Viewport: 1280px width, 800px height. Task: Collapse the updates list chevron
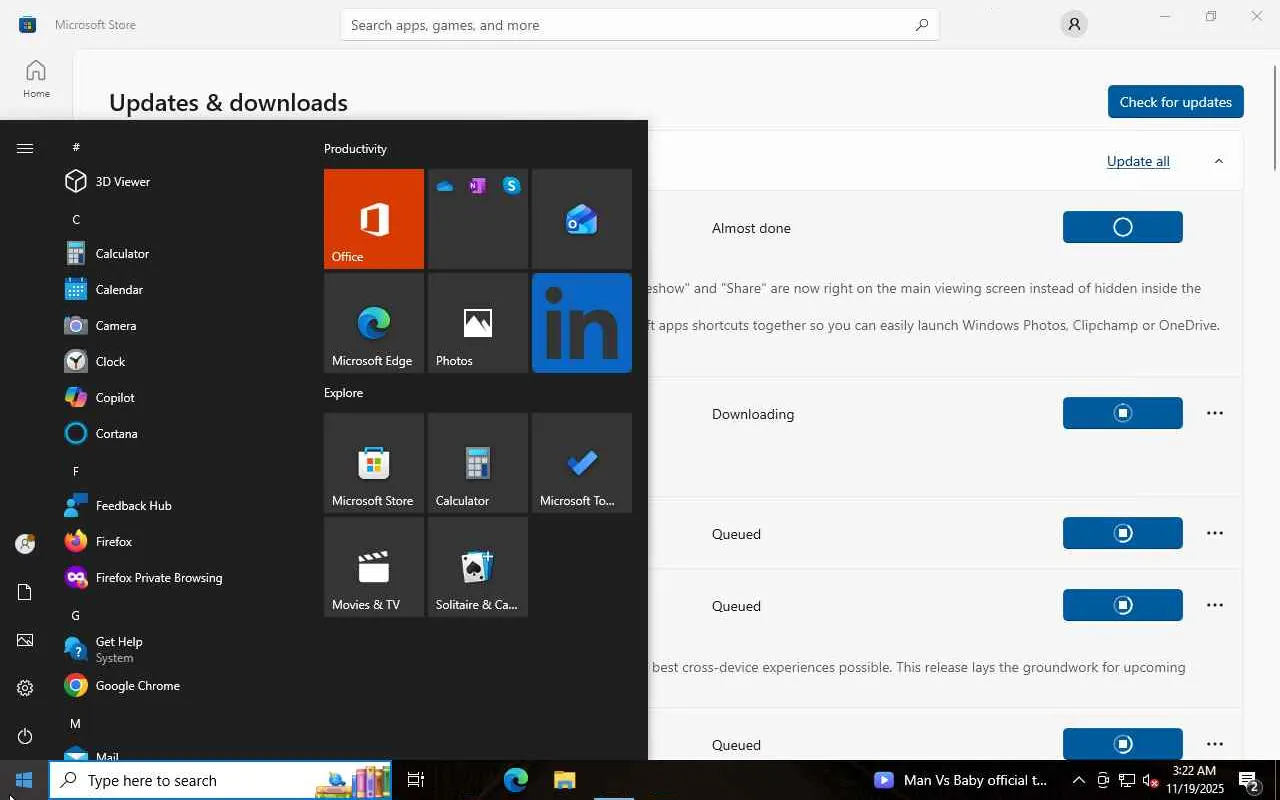tap(1218, 161)
